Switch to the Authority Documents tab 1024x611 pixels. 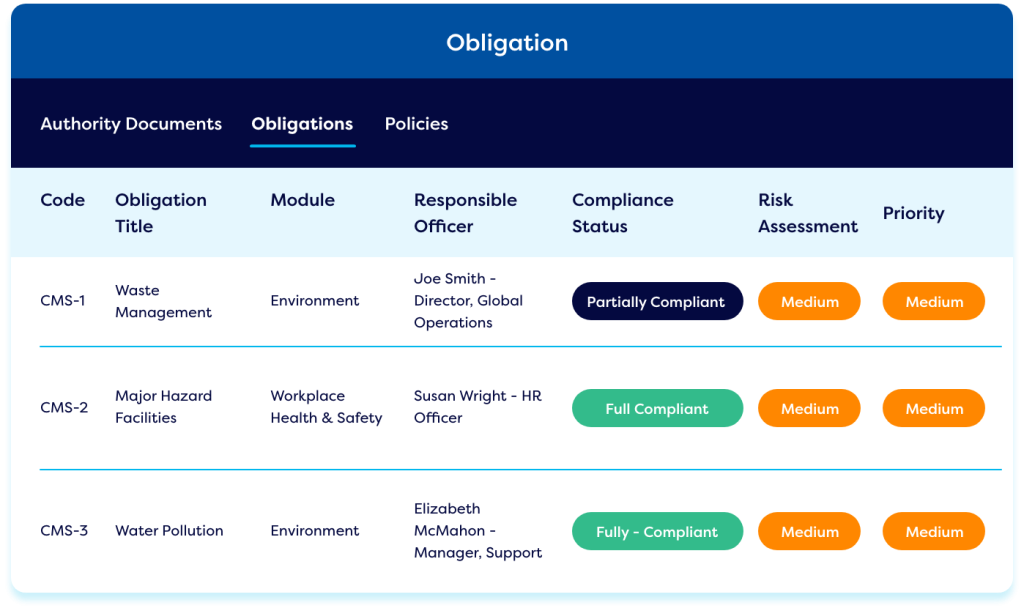pos(131,124)
